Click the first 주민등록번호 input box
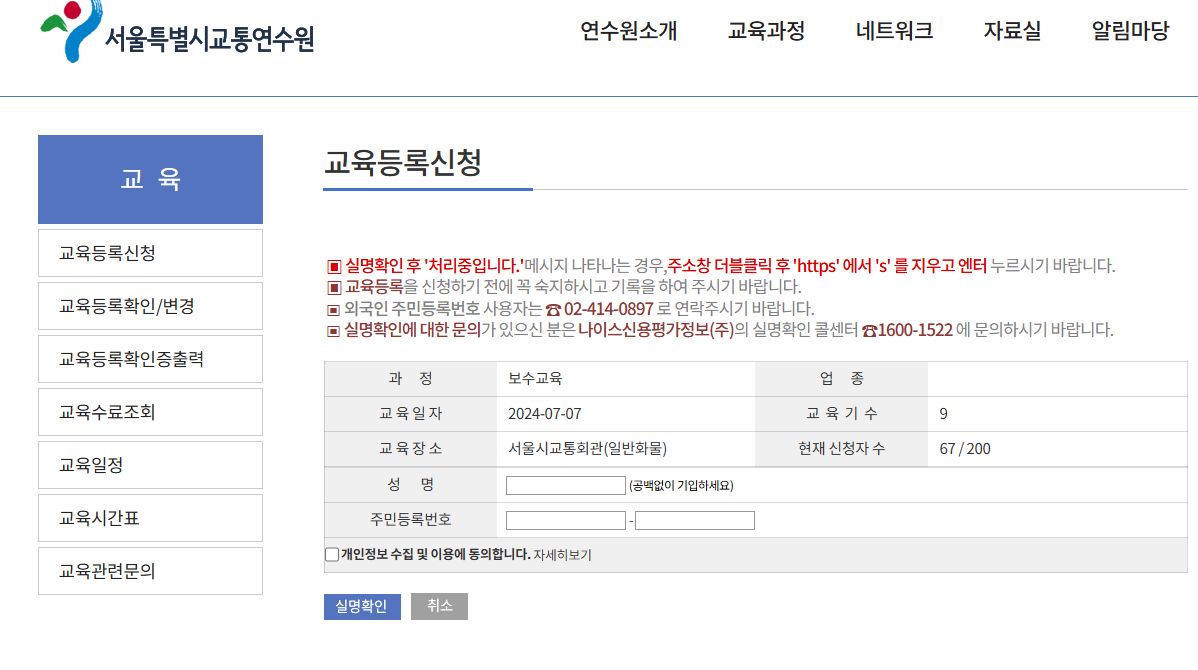Screen dimensions: 1198x670 coord(565,519)
